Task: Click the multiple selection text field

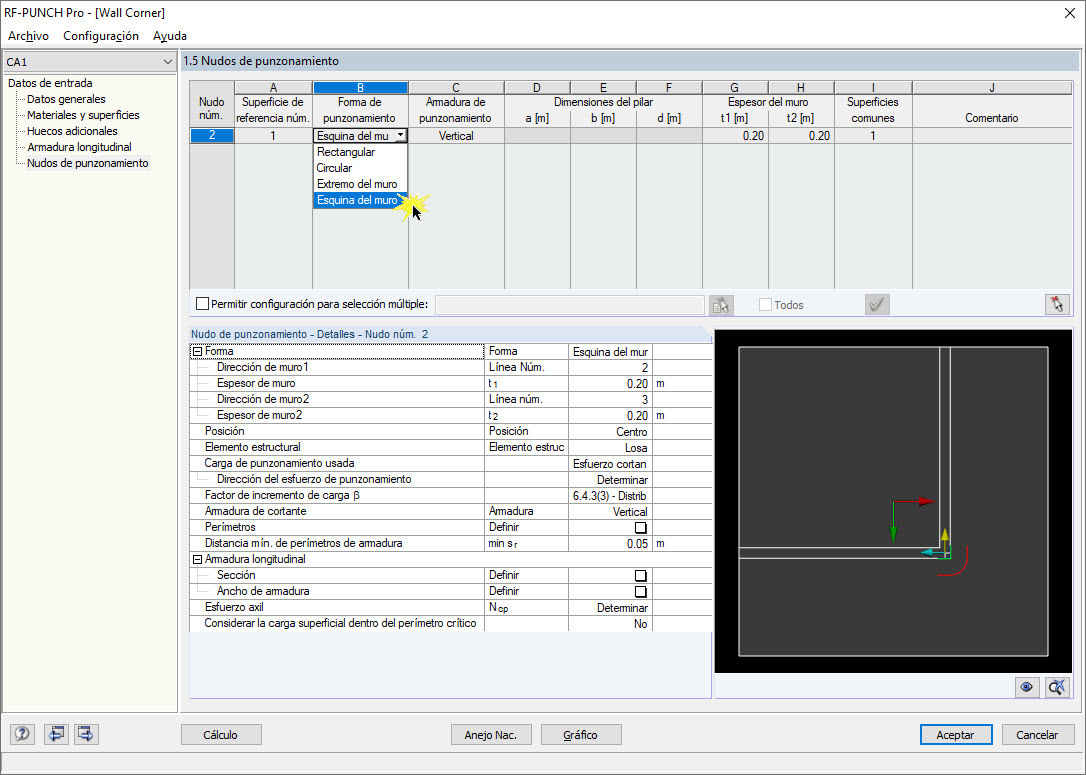Action: (x=569, y=305)
